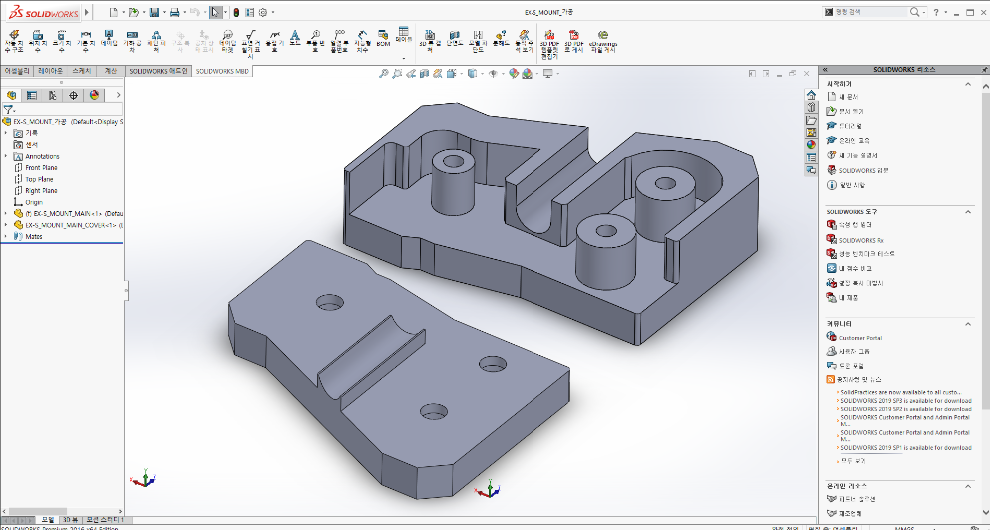Open the Options gear dropdown arrow
The image size is (990, 530).
[273, 12]
